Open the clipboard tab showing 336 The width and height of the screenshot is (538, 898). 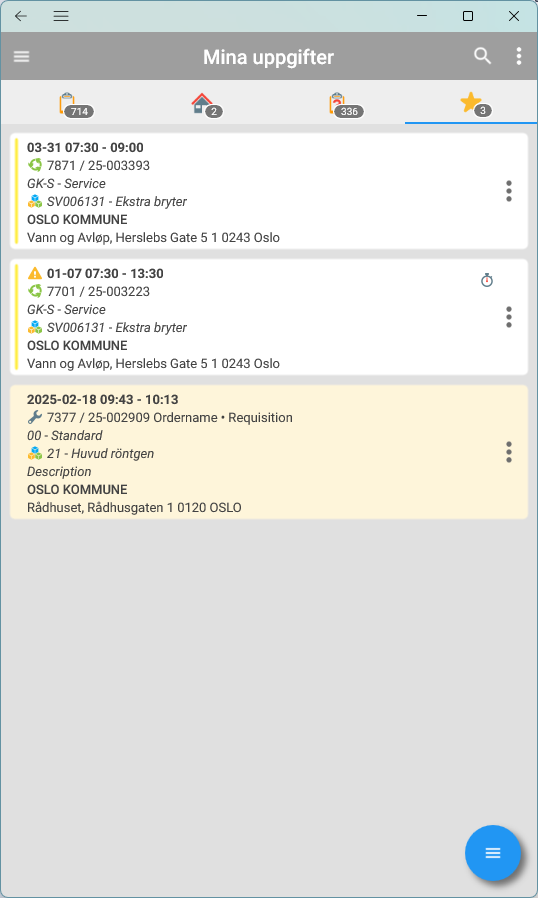click(345, 104)
